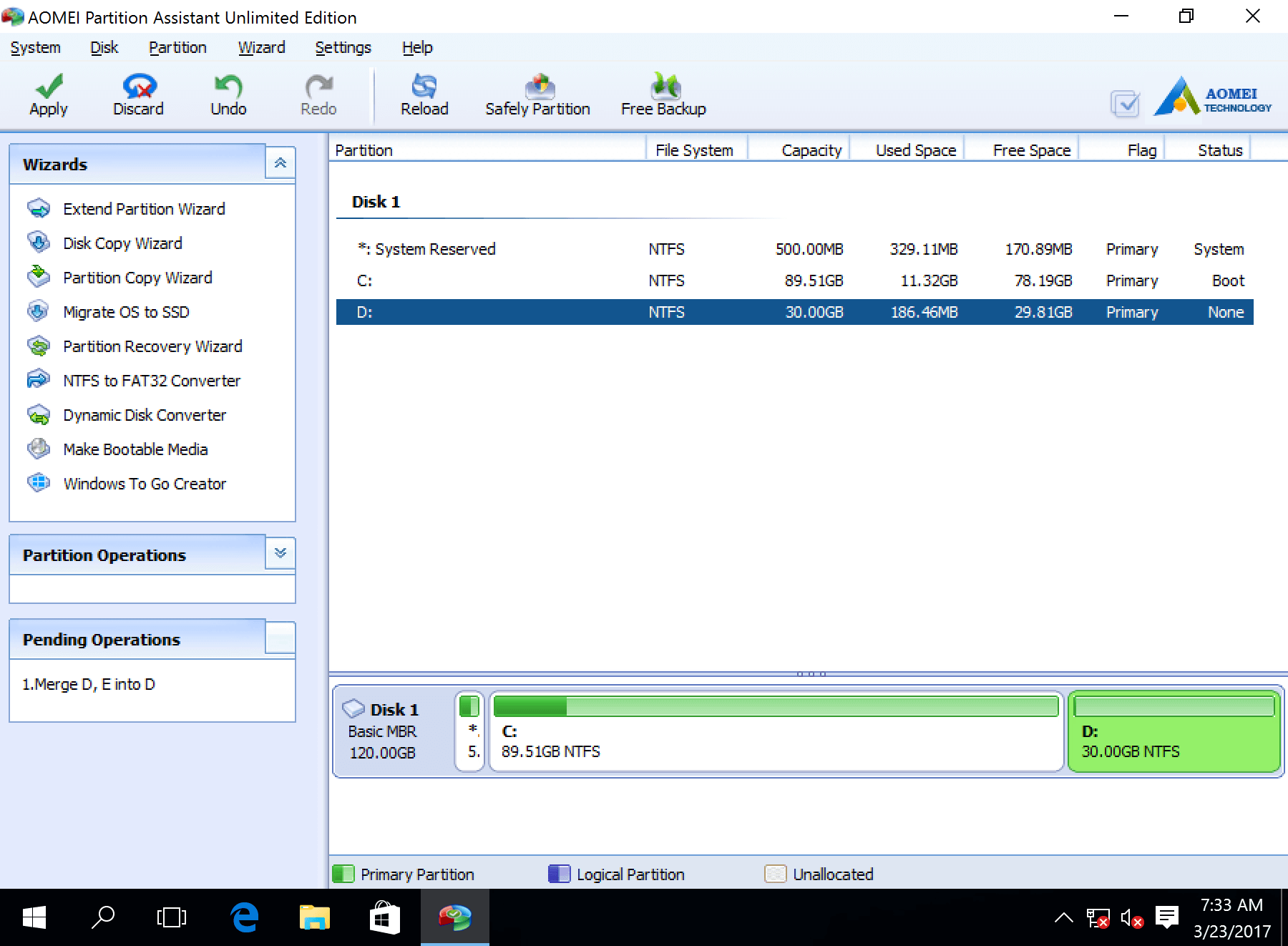The height and width of the screenshot is (946, 1288).
Task: Open the Disk menu
Action: [x=104, y=48]
